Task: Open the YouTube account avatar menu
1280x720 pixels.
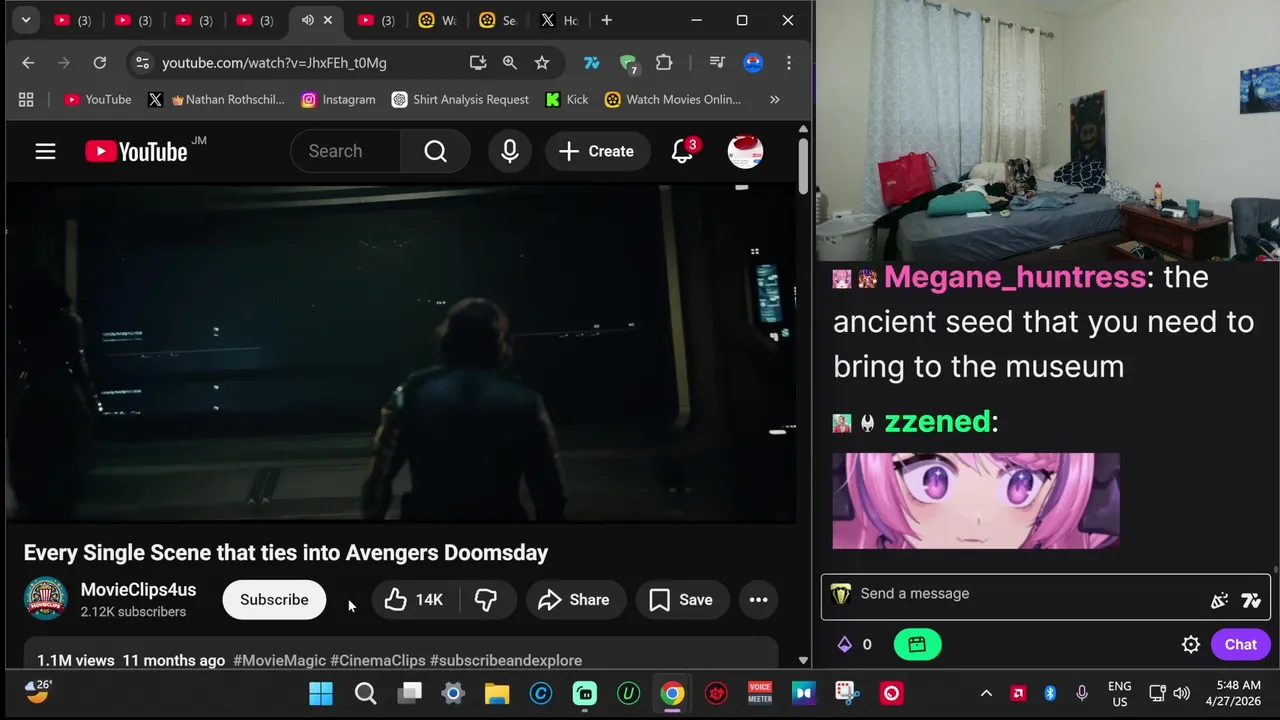Action: click(x=745, y=151)
